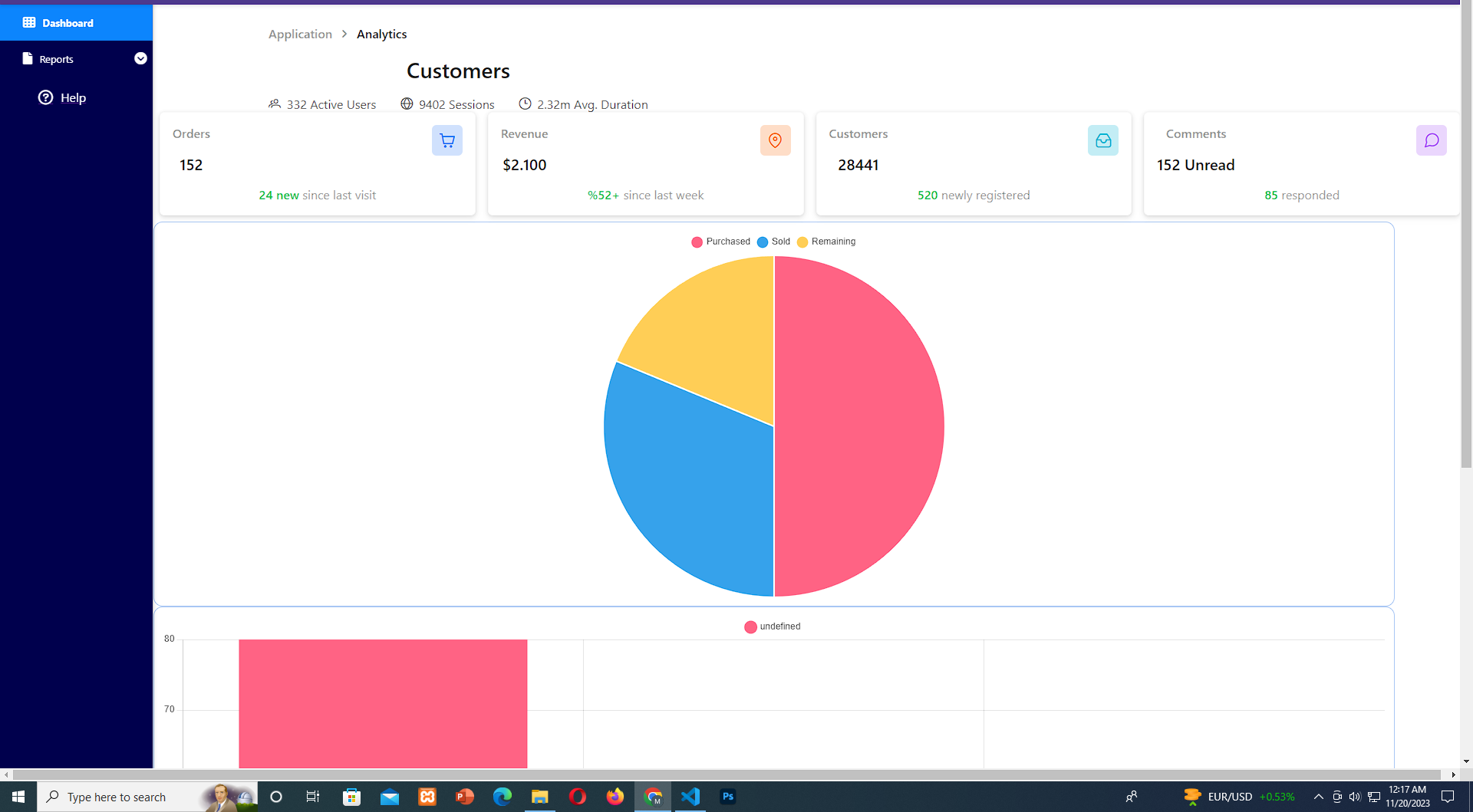
Task: Open the notification center icon
Action: click(x=1448, y=797)
